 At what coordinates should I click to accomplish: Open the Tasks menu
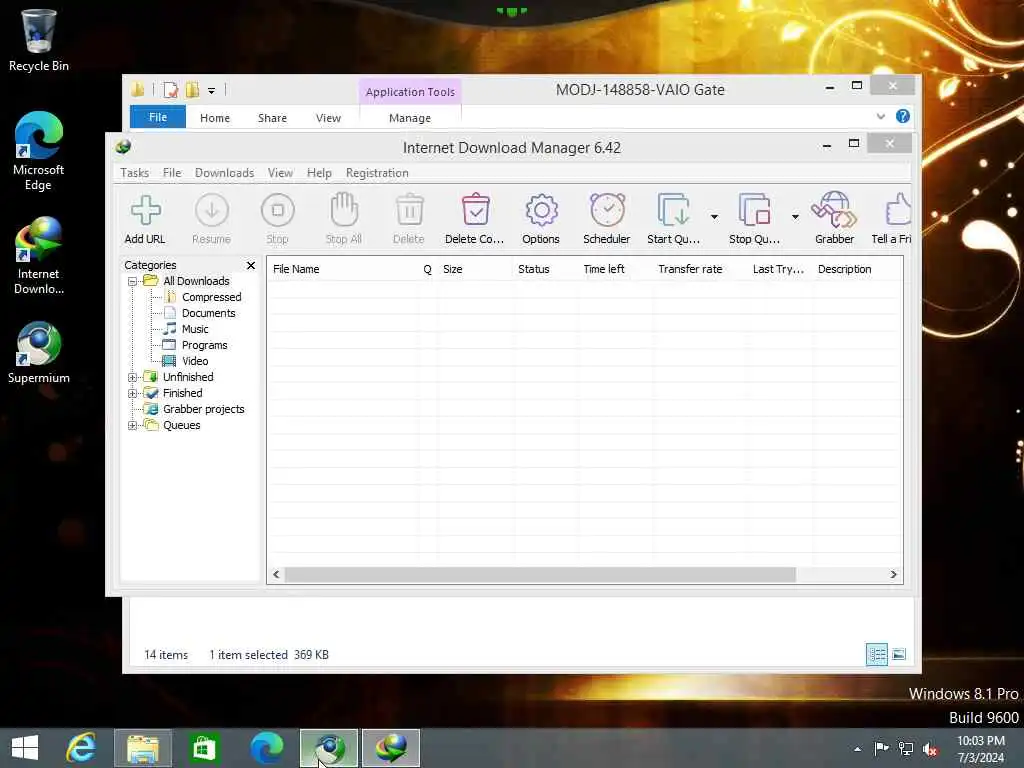click(135, 173)
